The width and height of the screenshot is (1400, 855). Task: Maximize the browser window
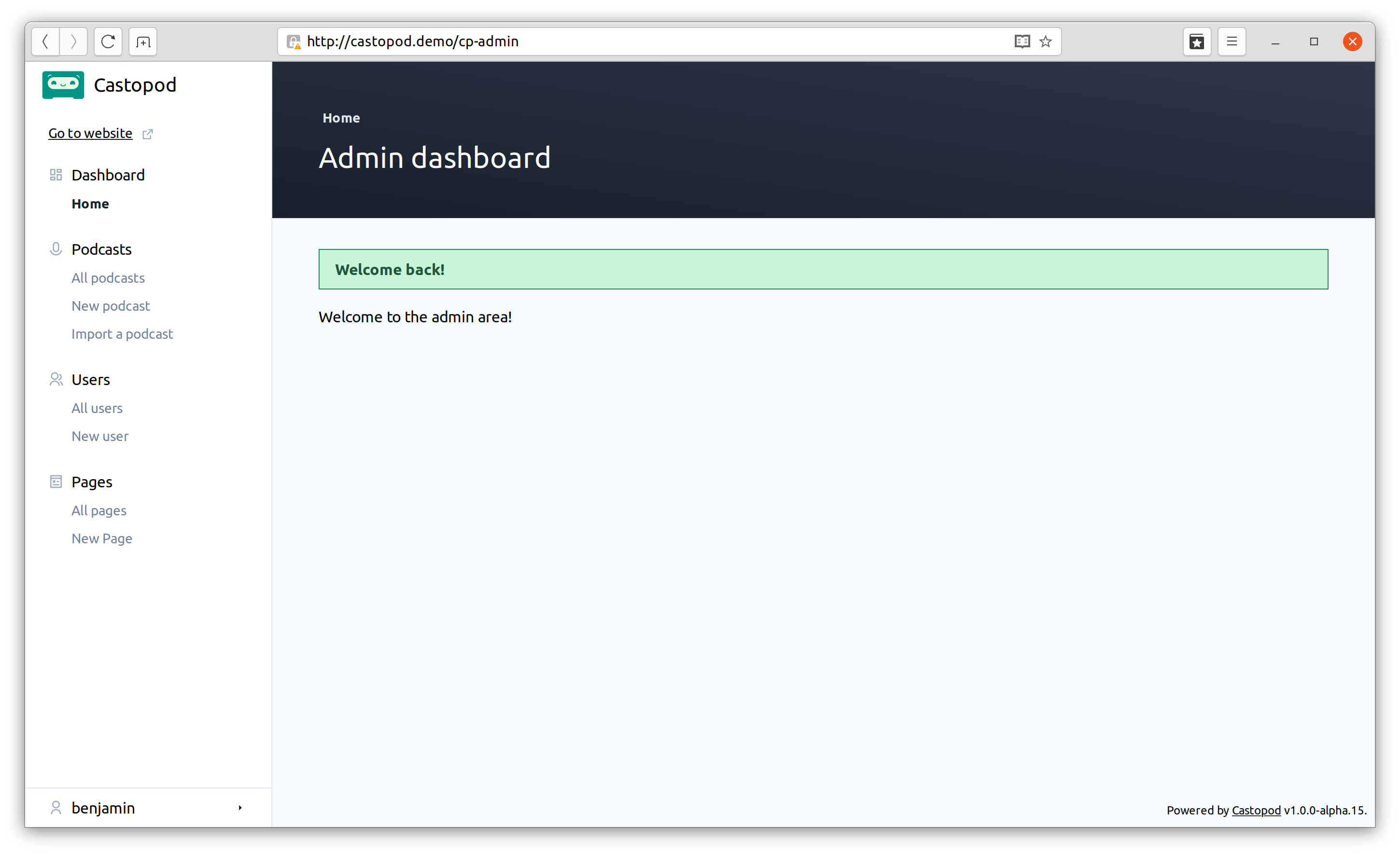1314,41
